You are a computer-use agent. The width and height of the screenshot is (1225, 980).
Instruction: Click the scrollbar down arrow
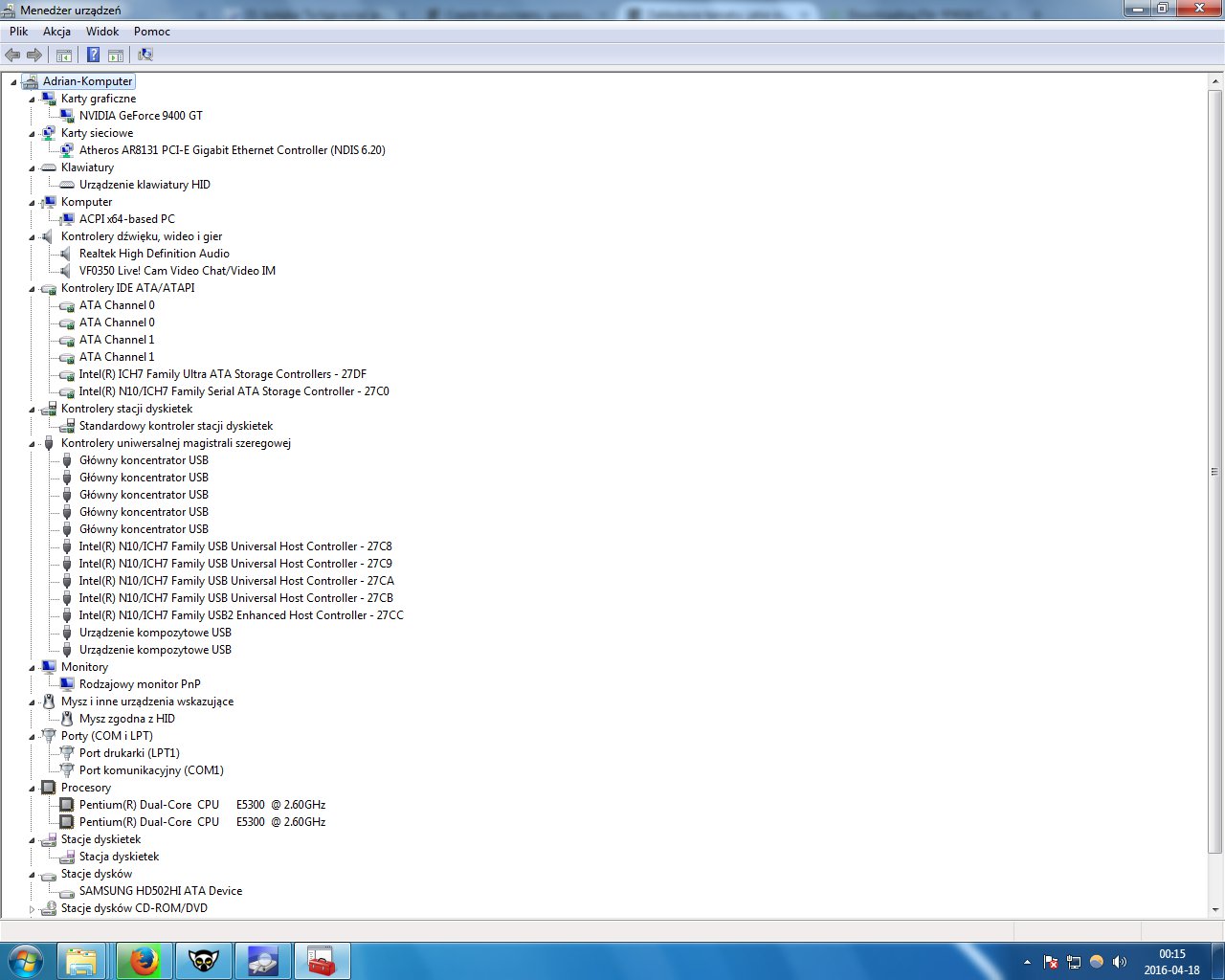1215,910
